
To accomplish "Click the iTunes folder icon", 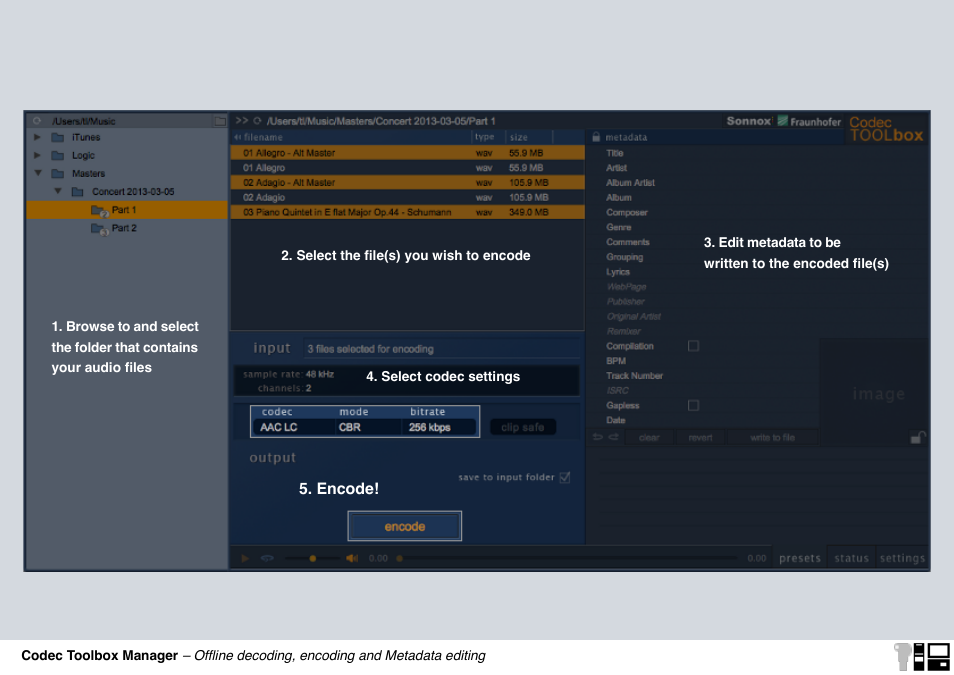I will tap(58, 137).
